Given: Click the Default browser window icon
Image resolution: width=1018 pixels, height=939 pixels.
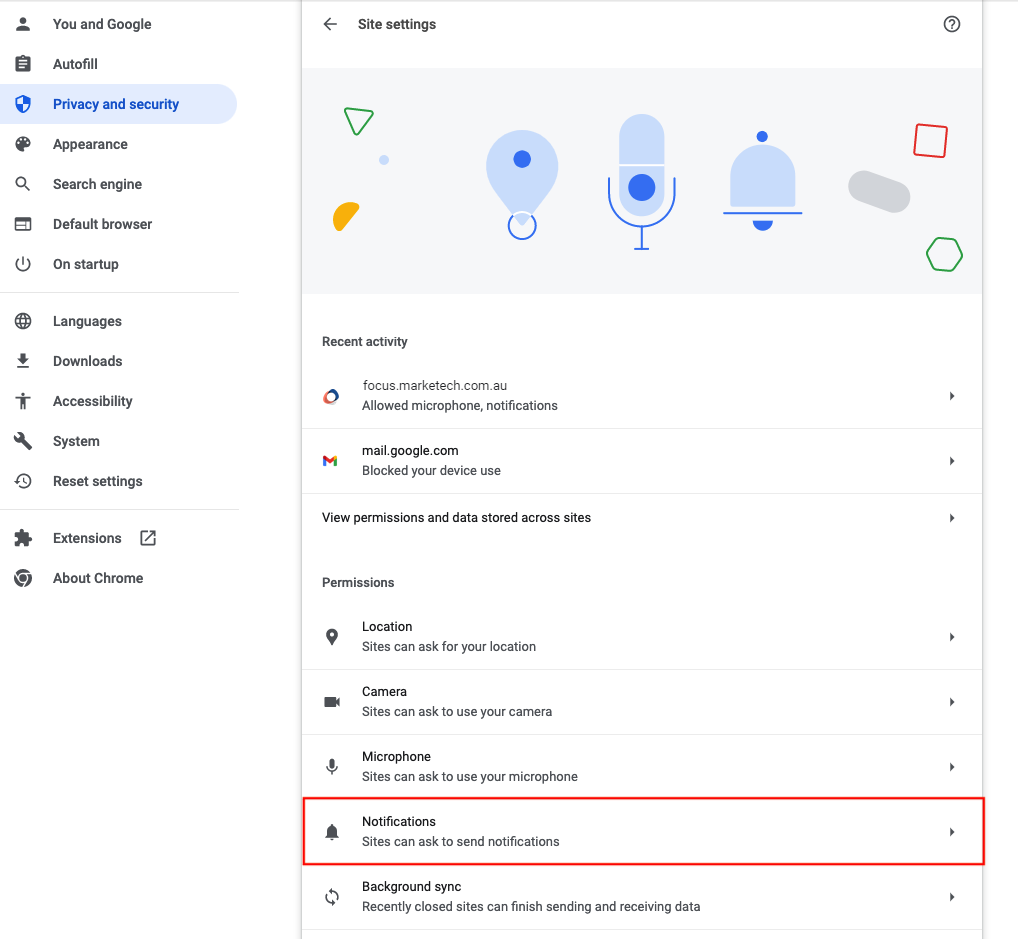Looking at the screenshot, I should pyautogui.click(x=23, y=224).
